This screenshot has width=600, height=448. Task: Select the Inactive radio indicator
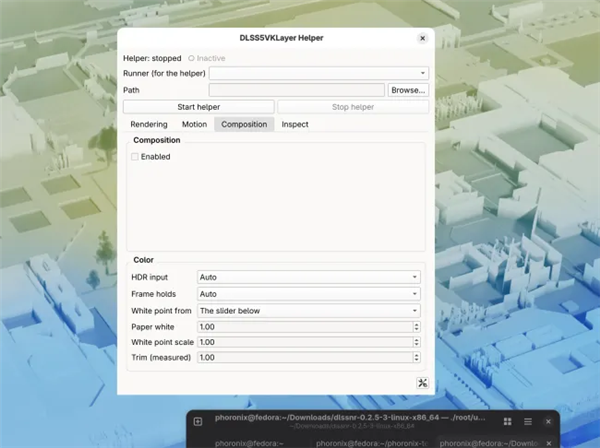(191, 58)
